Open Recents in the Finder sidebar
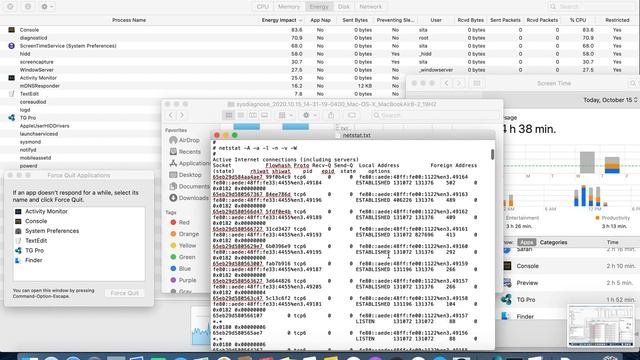The width and height of the screenshot is (640, 360). [x=185, y=151]
